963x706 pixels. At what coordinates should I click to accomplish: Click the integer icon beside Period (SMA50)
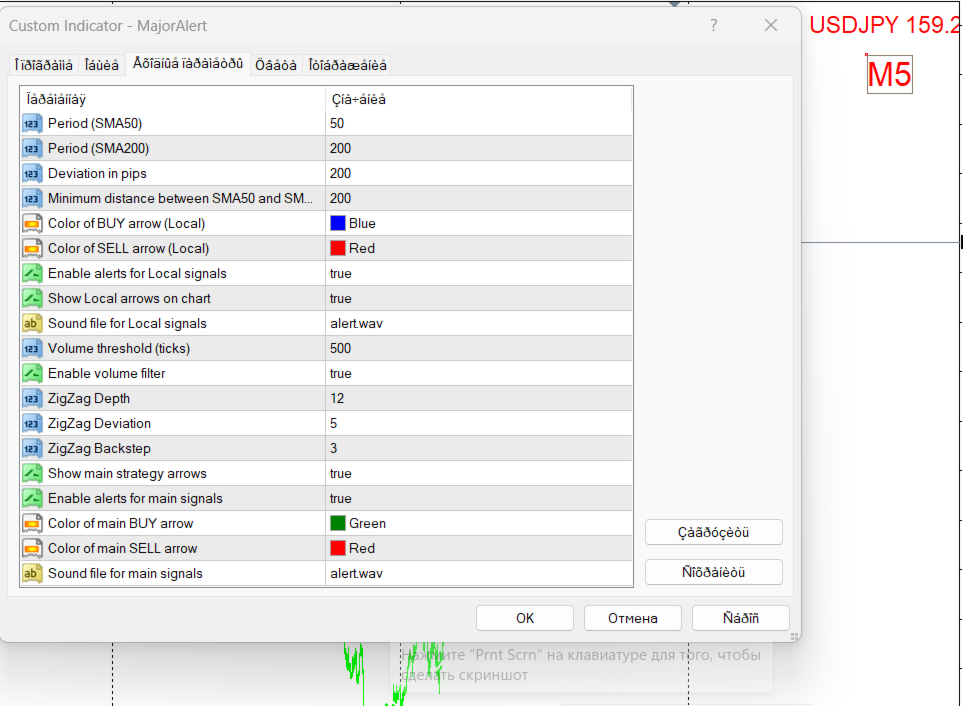pyautogui.click(x=32, y=123)
